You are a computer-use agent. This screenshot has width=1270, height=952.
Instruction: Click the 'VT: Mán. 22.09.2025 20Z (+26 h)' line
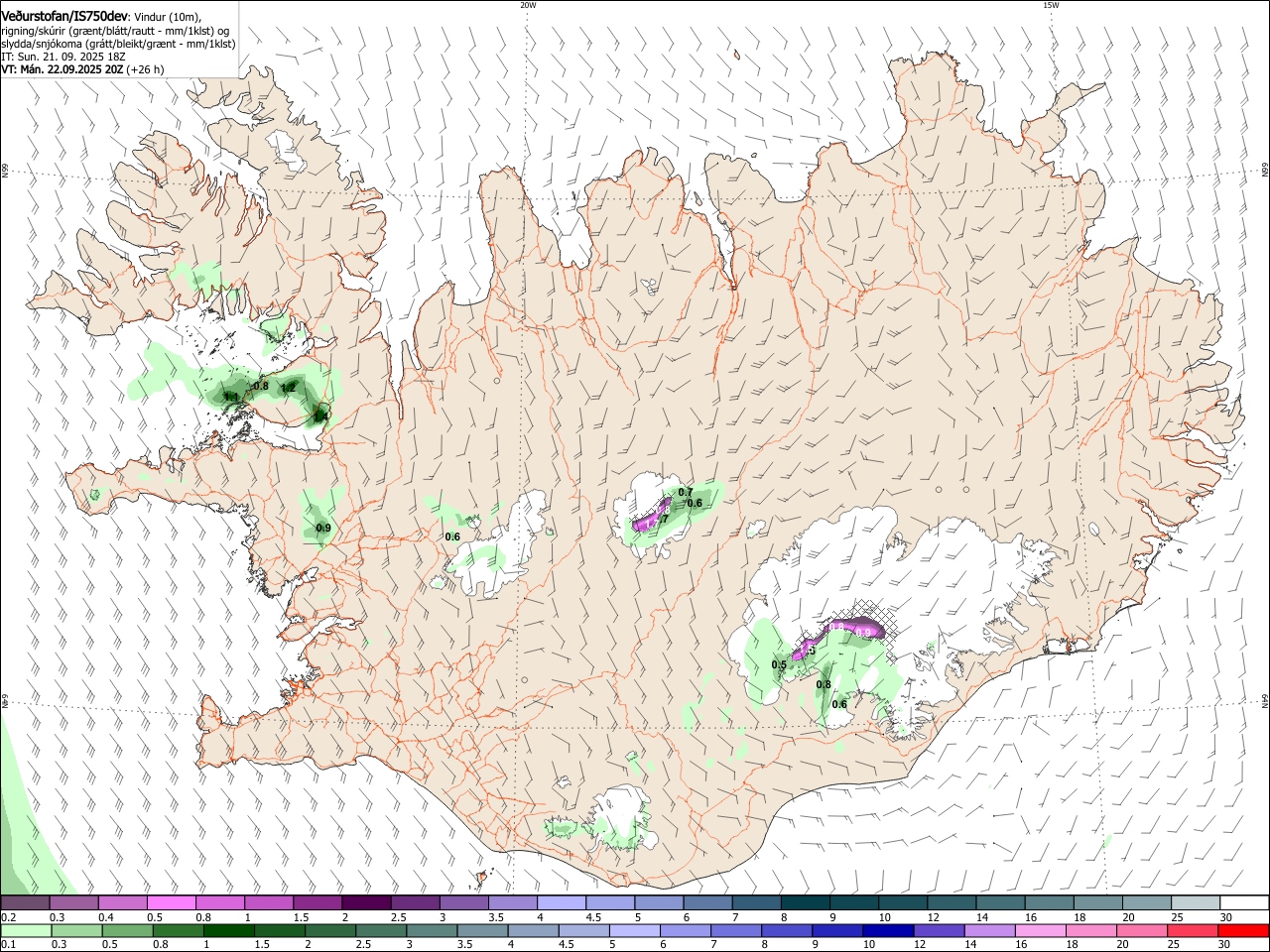82,70
